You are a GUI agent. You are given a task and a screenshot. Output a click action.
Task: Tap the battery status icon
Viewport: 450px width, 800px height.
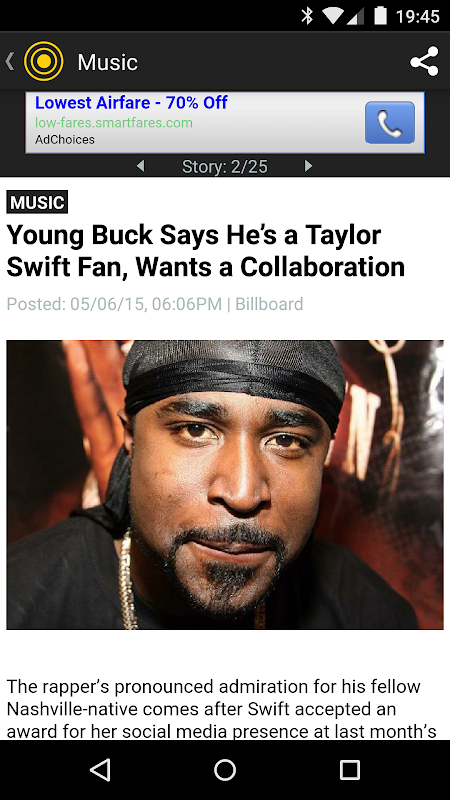pyautogui.click(x=380, y=15)
